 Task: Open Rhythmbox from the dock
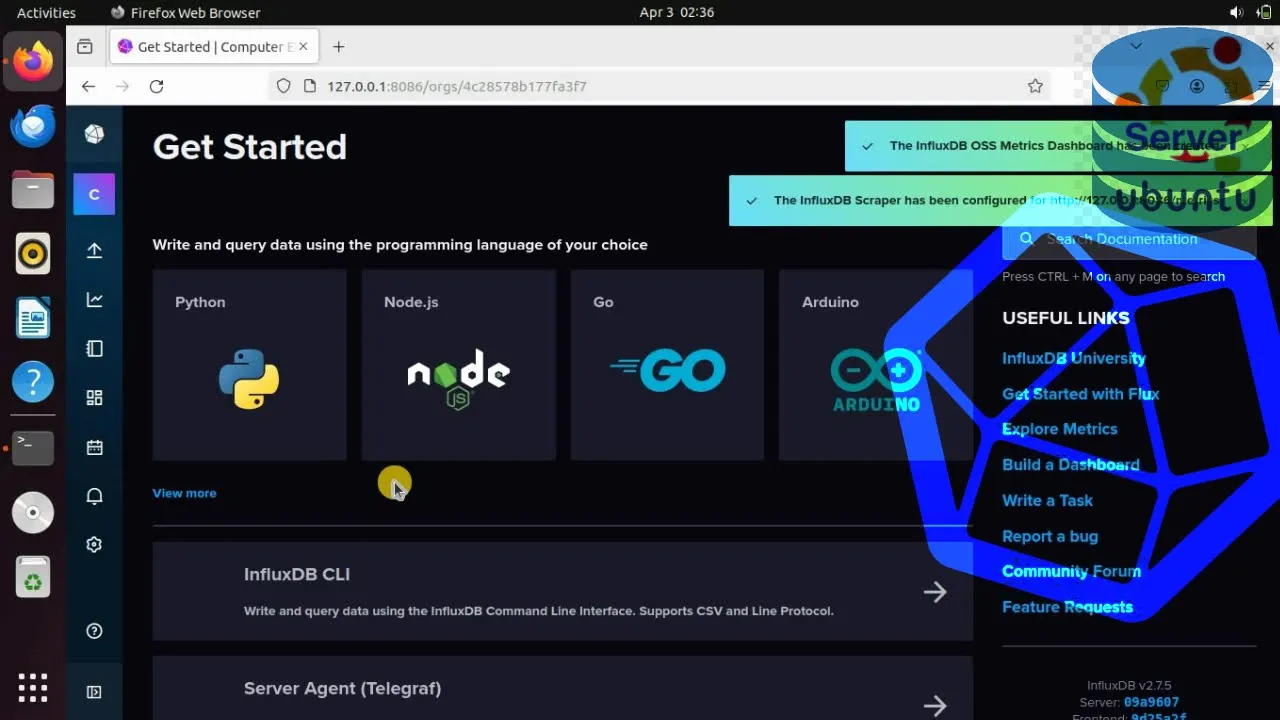click(33, 254)
